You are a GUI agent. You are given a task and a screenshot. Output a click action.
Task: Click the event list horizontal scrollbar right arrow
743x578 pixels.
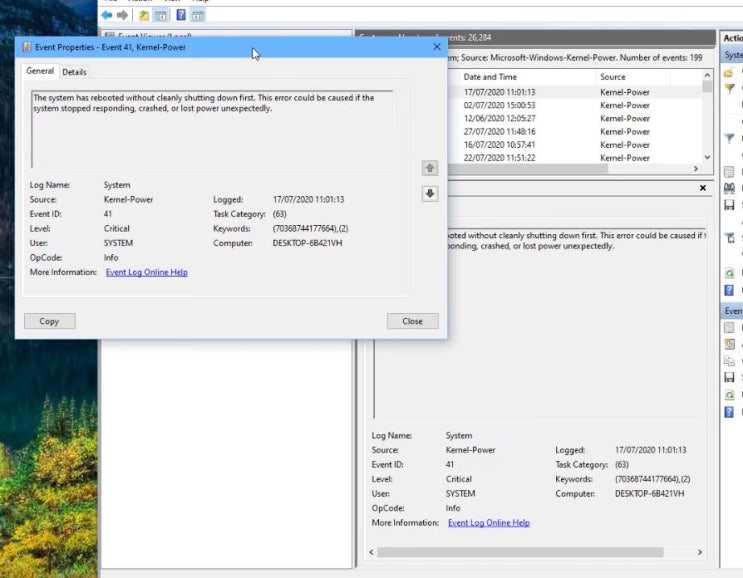coord(696,169)
